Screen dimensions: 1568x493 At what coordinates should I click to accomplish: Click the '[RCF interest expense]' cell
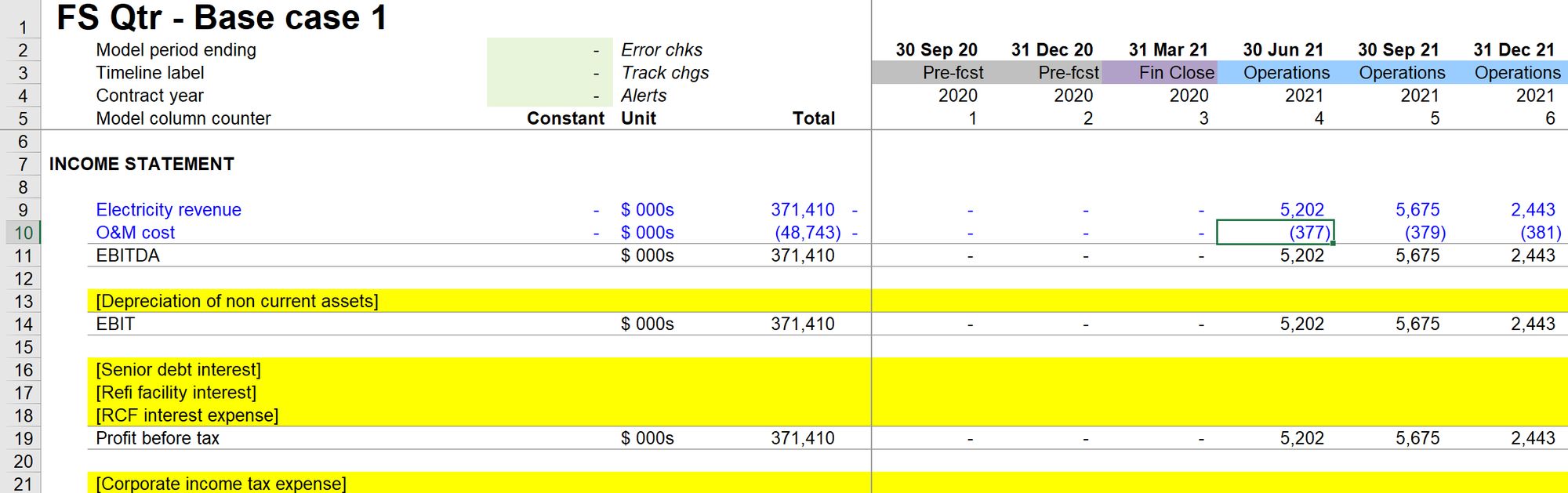click(187, 415)
